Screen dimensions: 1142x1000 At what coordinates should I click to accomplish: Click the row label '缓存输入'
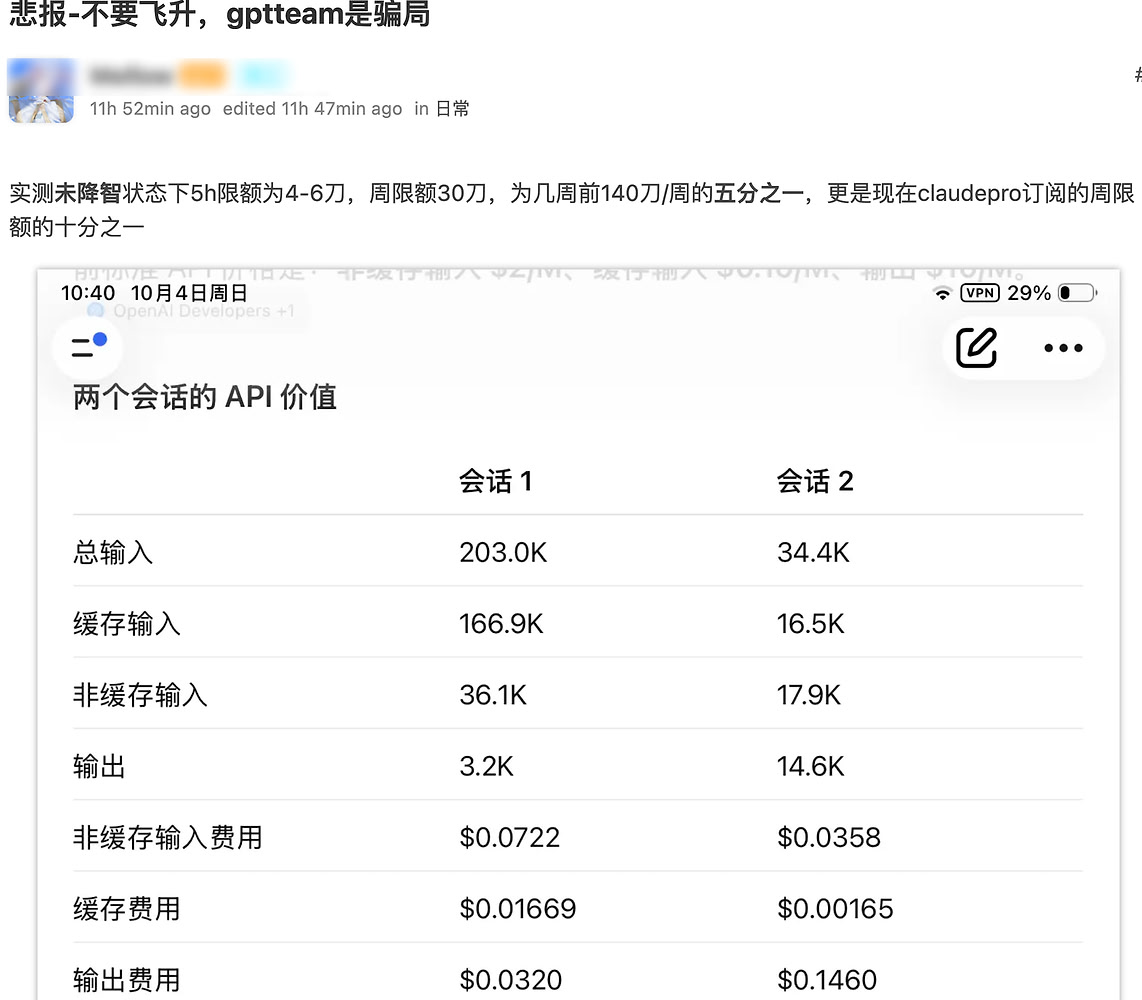click(127, 623)
